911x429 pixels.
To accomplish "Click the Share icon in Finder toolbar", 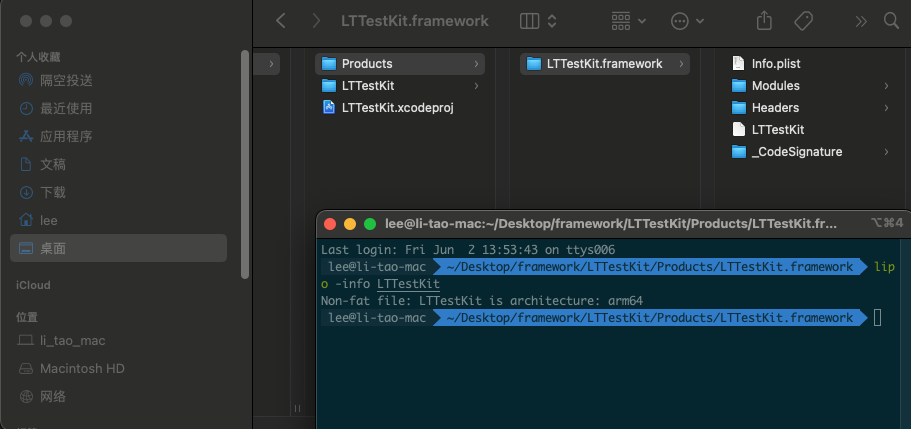I will tap(764, 21).
